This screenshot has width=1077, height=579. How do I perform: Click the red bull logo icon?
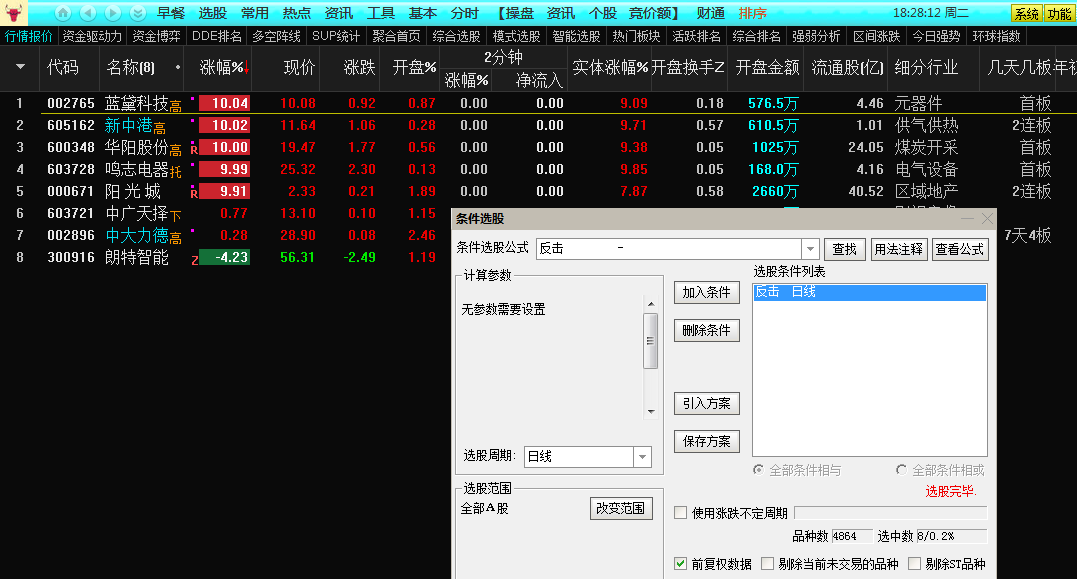14,12
